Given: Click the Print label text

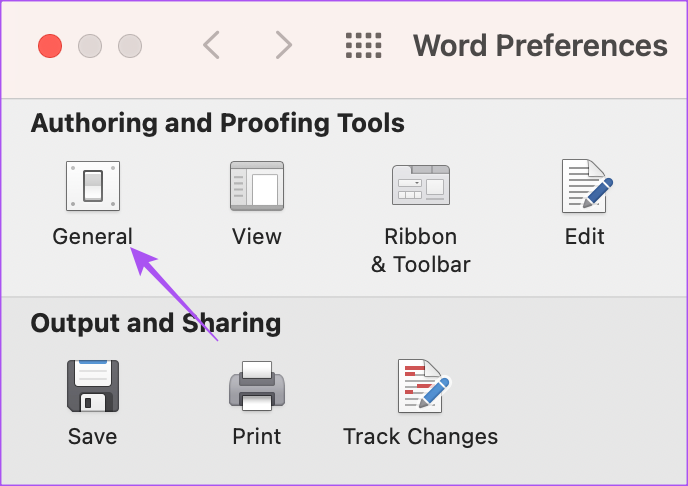Looking at the screenshot, I should tap(257, 436).
